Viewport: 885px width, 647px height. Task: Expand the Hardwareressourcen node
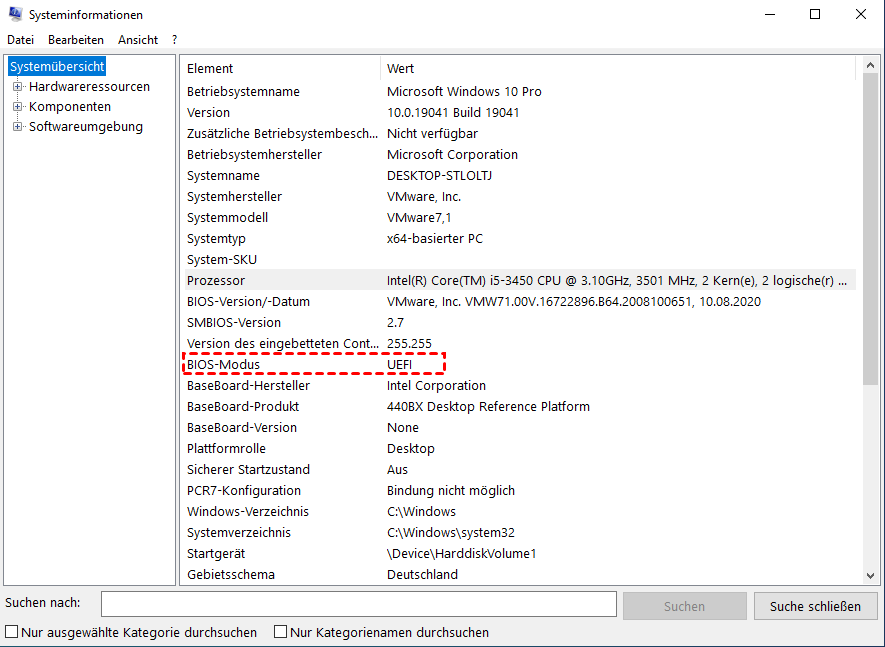[17, 87]
